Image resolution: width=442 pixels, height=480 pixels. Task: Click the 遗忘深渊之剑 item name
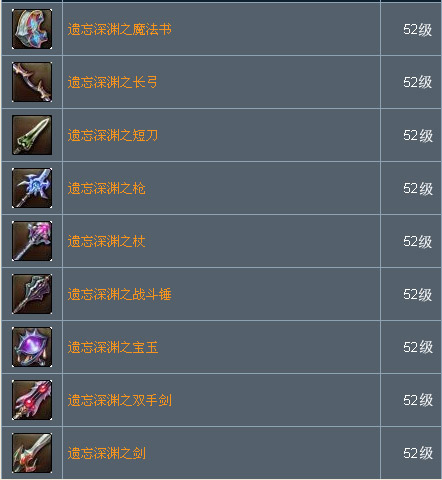tap(106, 453)
